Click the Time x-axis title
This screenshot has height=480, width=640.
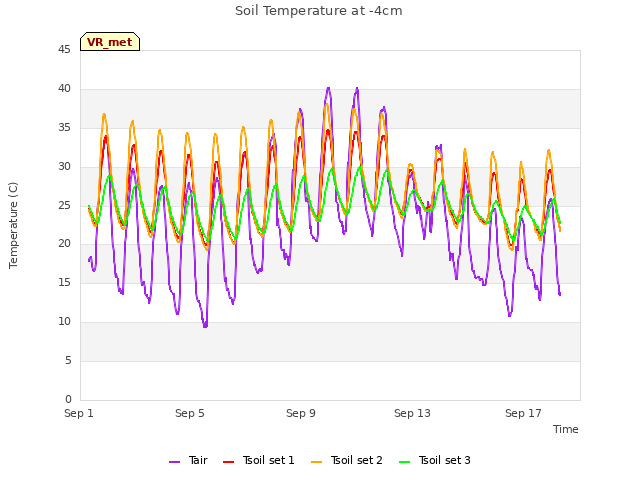click(x=566, y=429)
